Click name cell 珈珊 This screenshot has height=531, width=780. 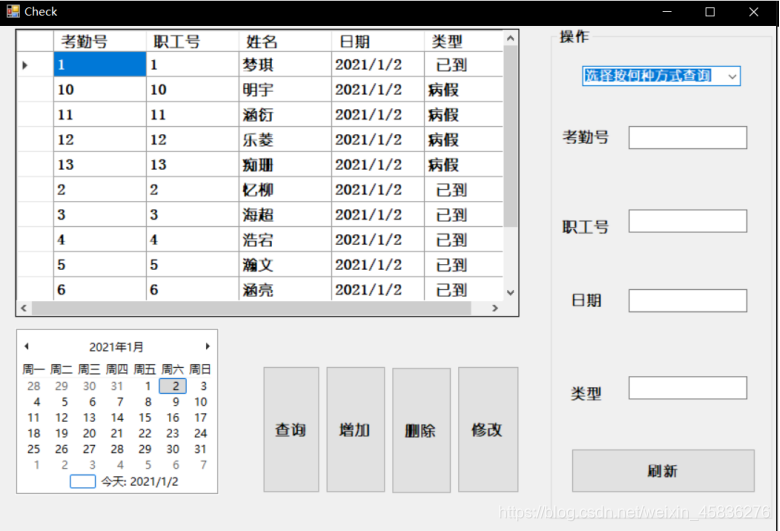click(x=285, y=164)
